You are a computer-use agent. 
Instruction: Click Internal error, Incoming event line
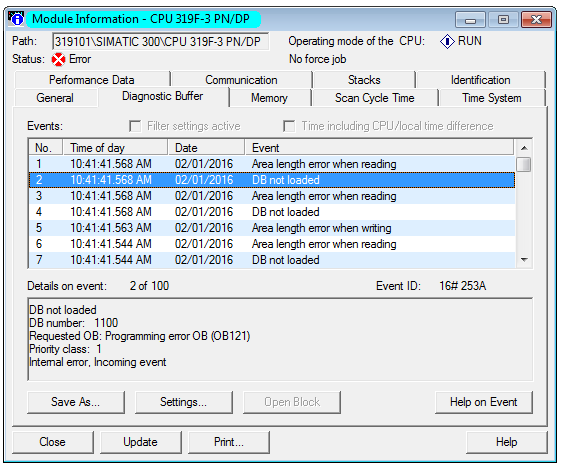[97, 362]
